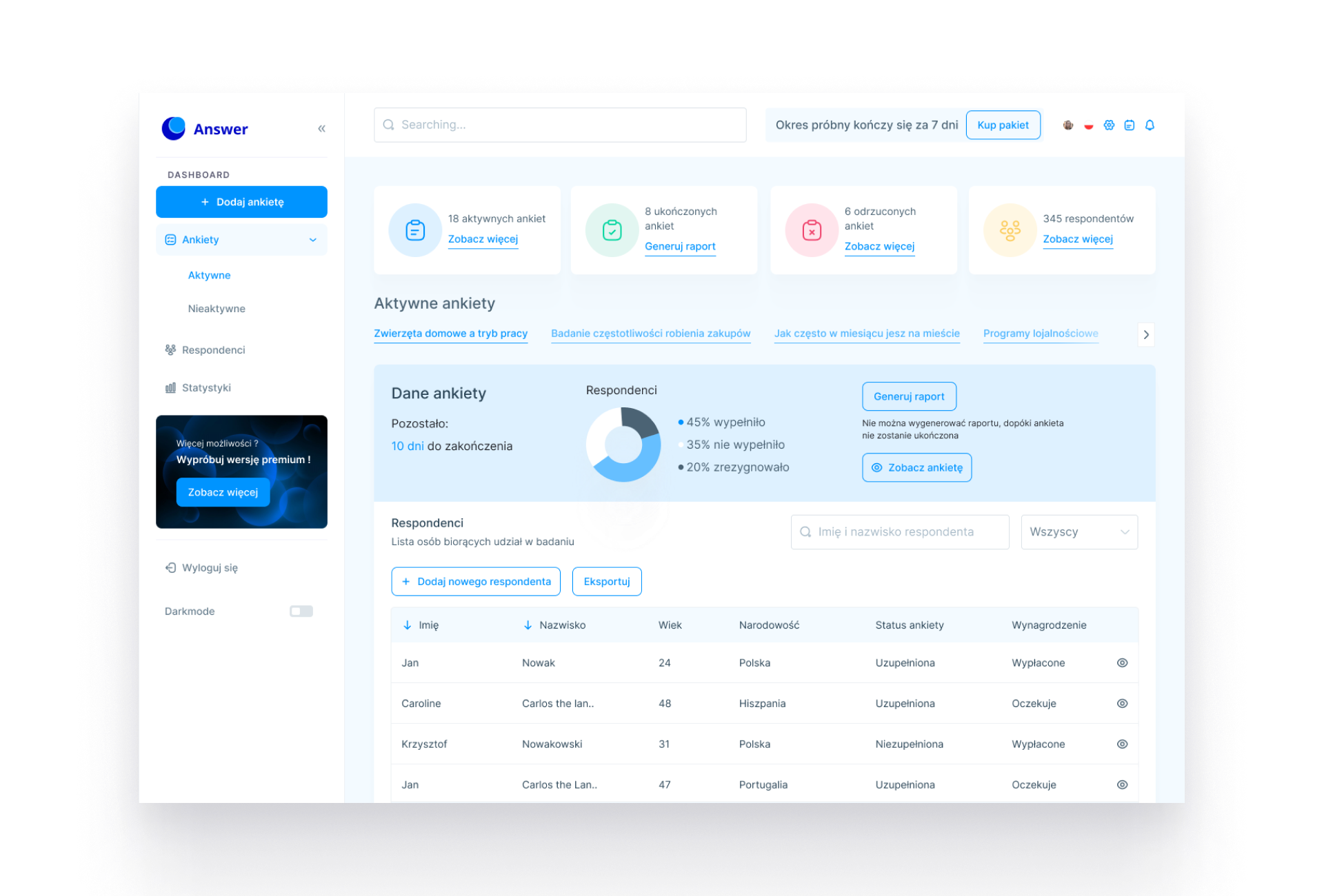The height and width of the screenshot is (896, 1324).
Task: Open the Wszyscy filter dropdown
Action: tap(1079, 532)
